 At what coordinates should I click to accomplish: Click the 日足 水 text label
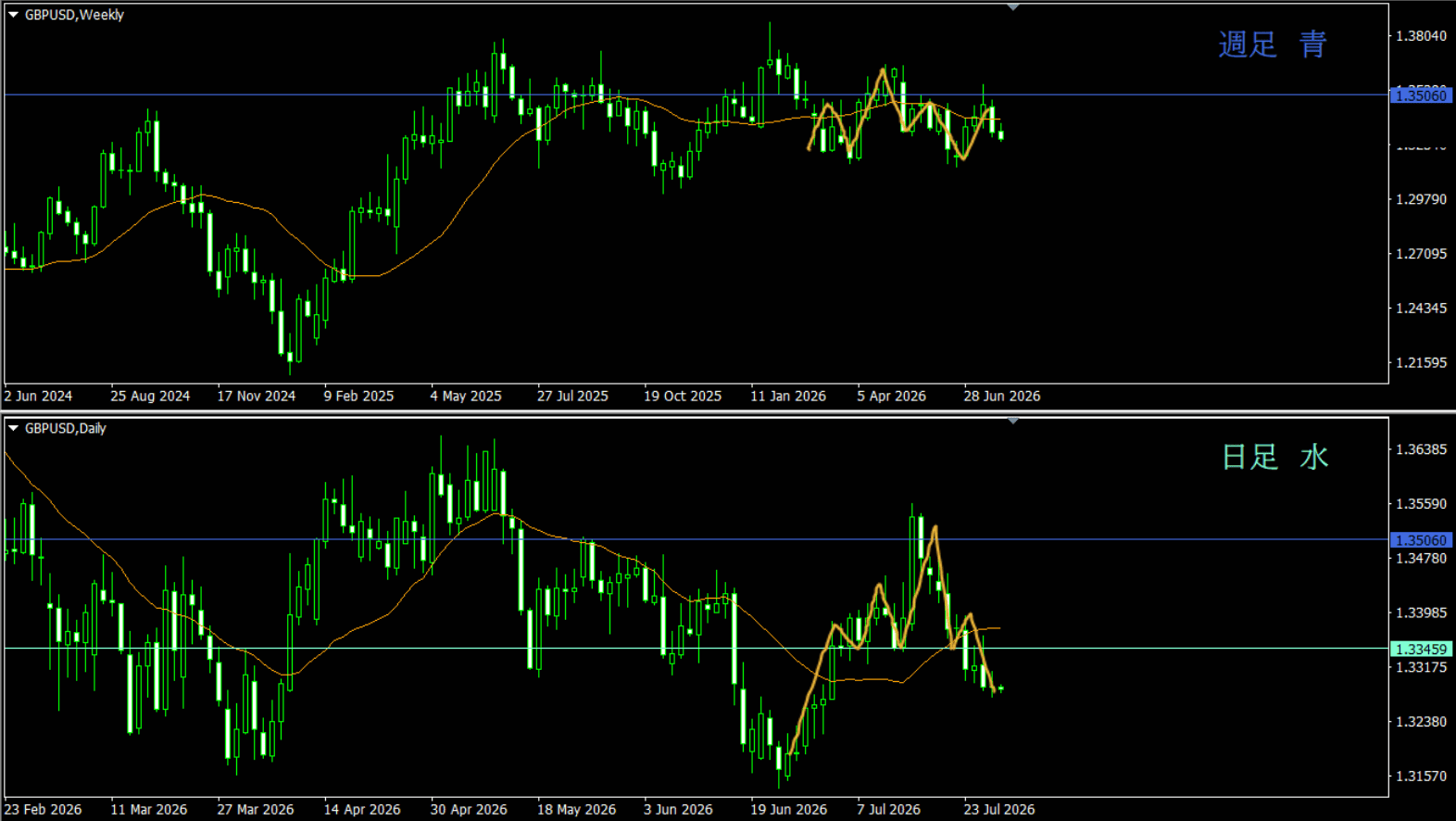[1275, 457]
